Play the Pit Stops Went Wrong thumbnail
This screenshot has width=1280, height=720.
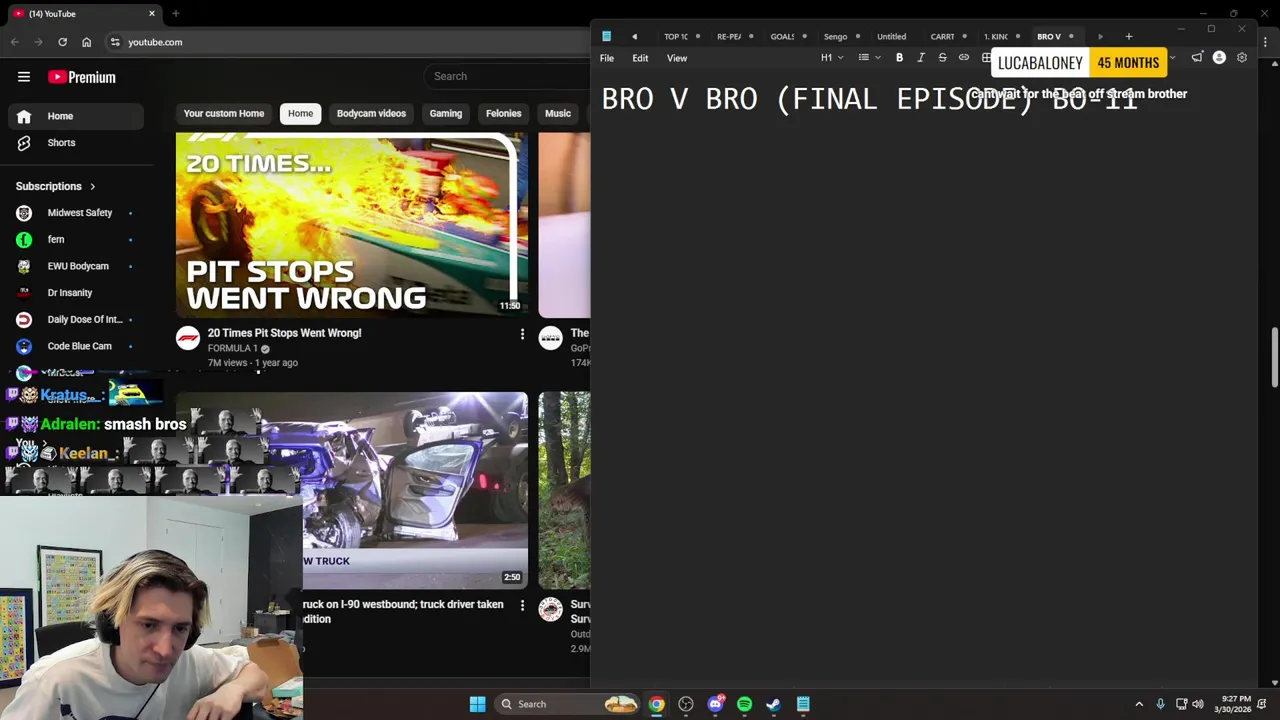(x=352, y=225)
